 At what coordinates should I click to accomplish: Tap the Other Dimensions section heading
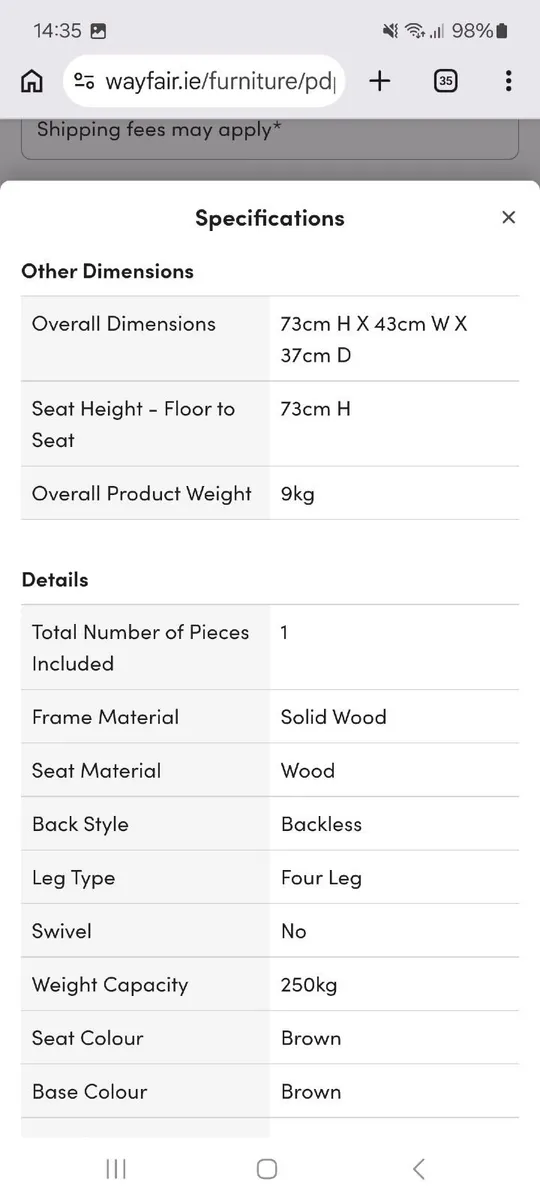pyautogui.click(x=107, y=271)
